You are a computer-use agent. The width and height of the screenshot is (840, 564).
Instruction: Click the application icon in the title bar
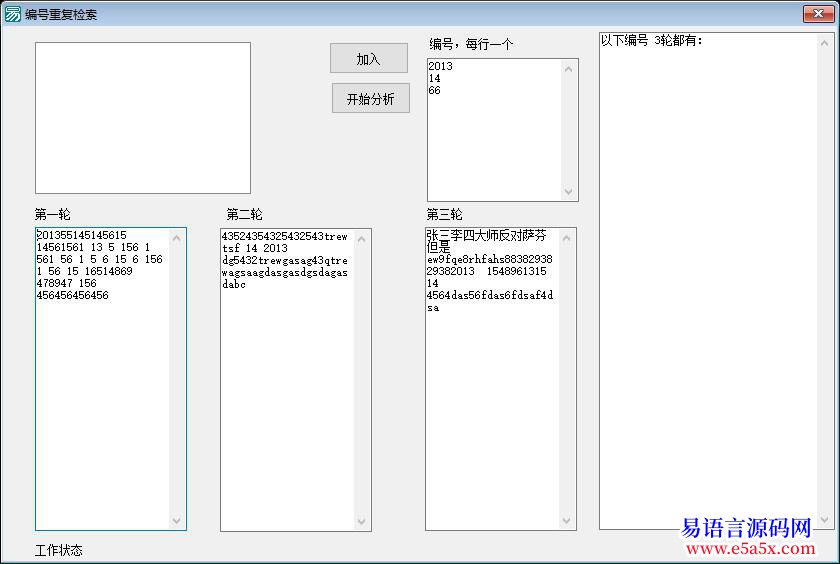(x=12, y=14)
